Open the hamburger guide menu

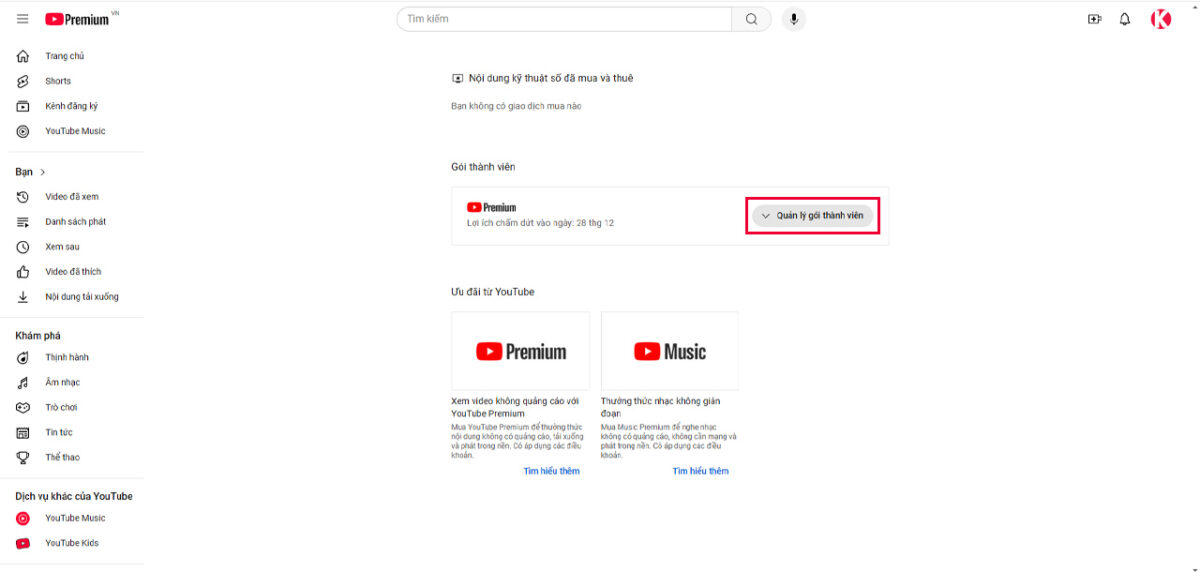pos(23,19)
